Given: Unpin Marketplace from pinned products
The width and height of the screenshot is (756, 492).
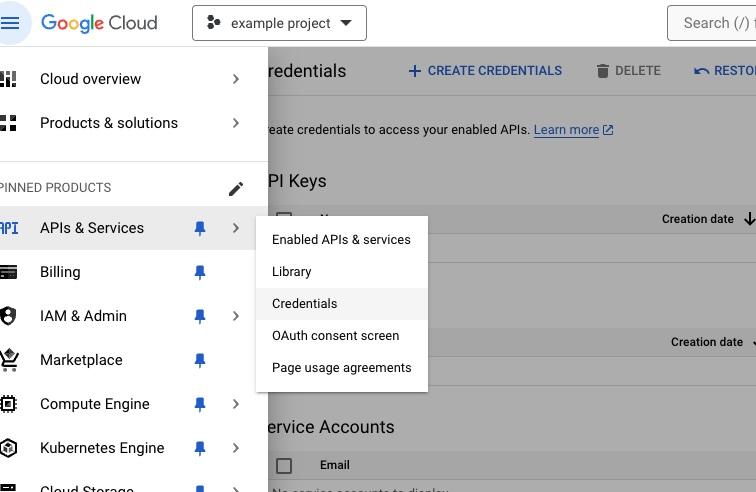Looking at the screenshot, I should click(200, 360).
